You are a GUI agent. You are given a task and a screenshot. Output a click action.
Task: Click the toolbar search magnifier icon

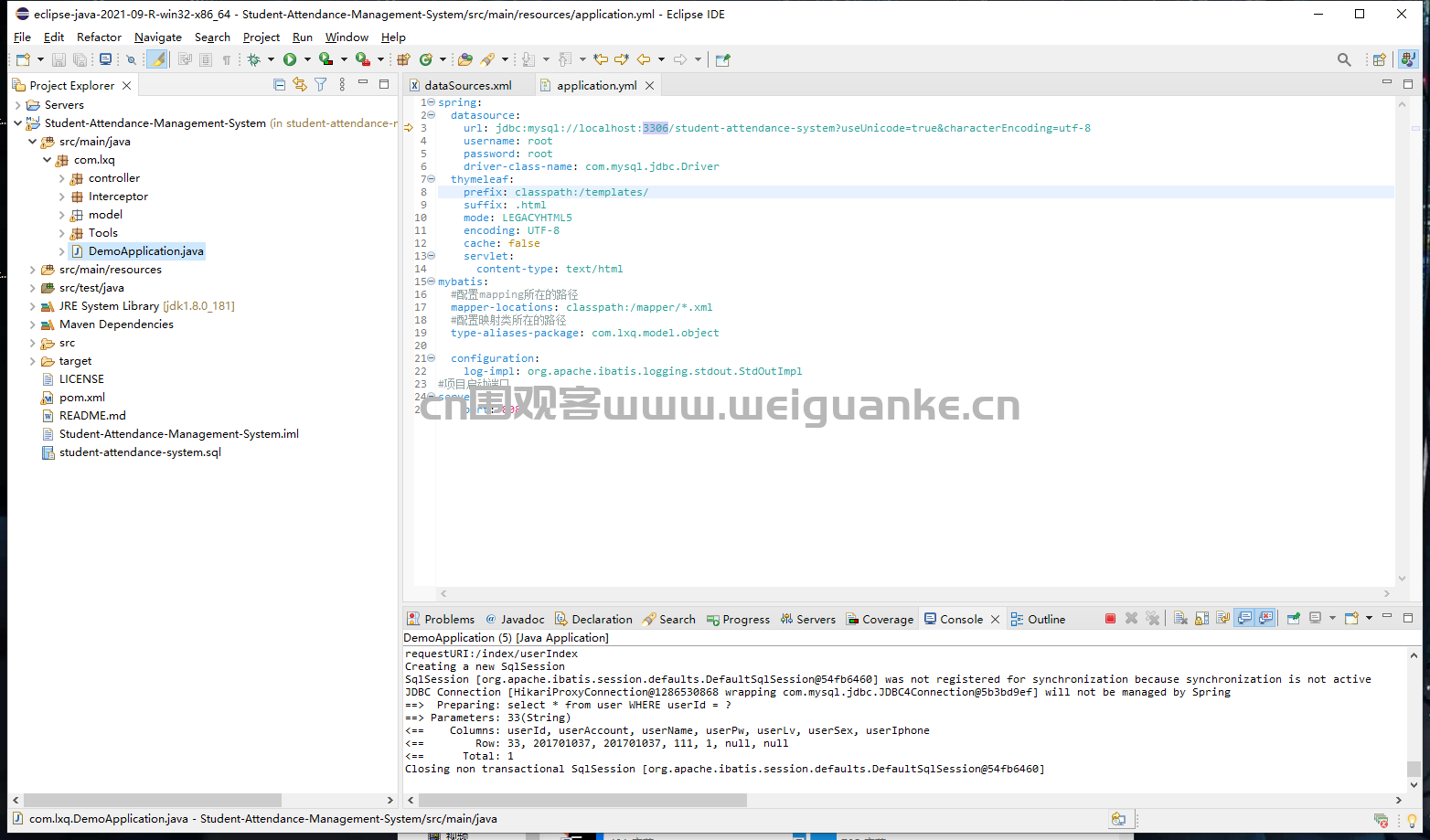(x=1343, y=59)
